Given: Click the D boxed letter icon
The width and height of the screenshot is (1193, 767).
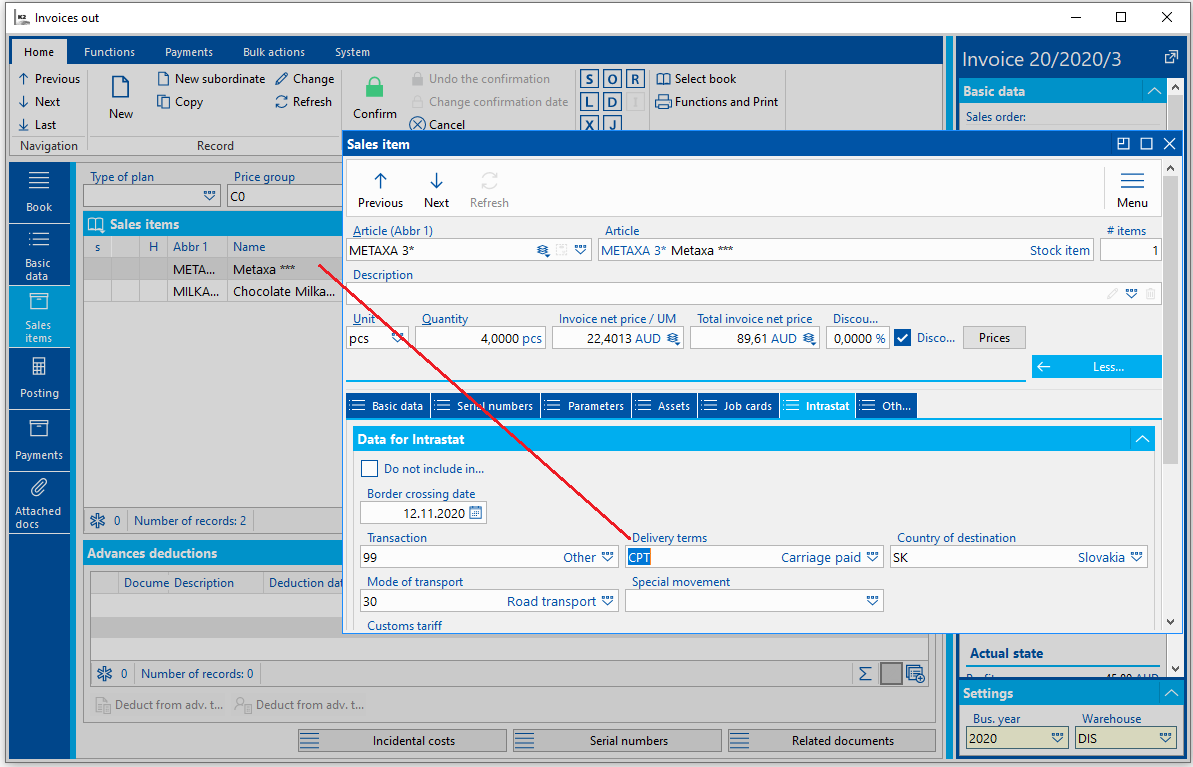Looking at the screenshot, I should click(612, 102).
